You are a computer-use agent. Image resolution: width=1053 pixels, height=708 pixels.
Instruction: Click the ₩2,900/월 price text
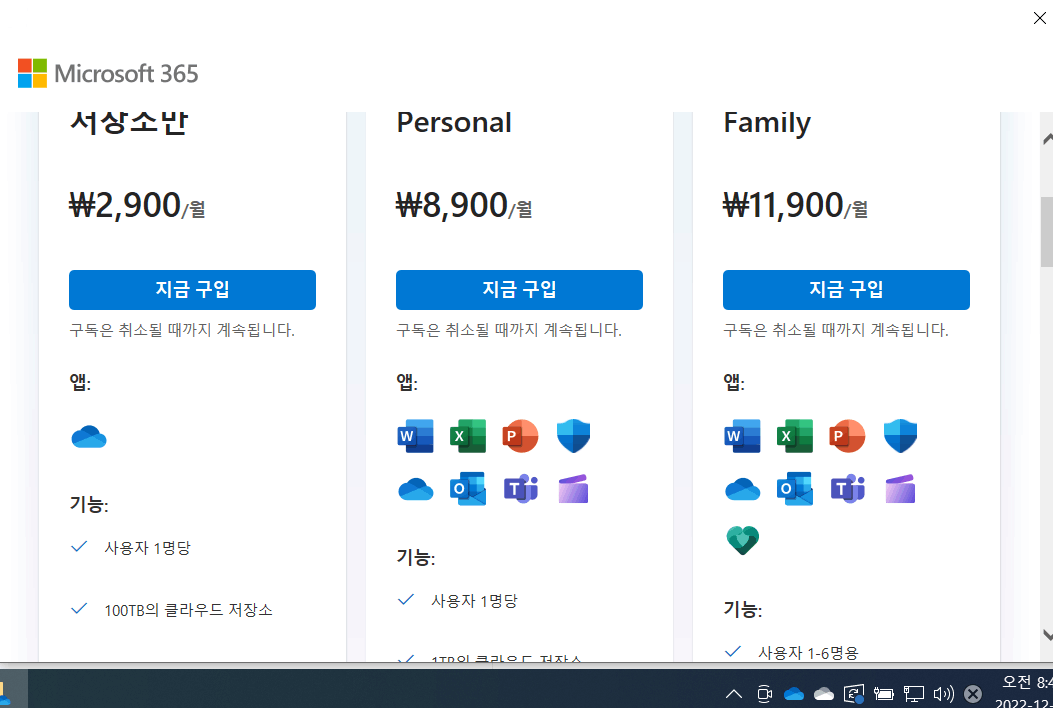click(137, 205)
